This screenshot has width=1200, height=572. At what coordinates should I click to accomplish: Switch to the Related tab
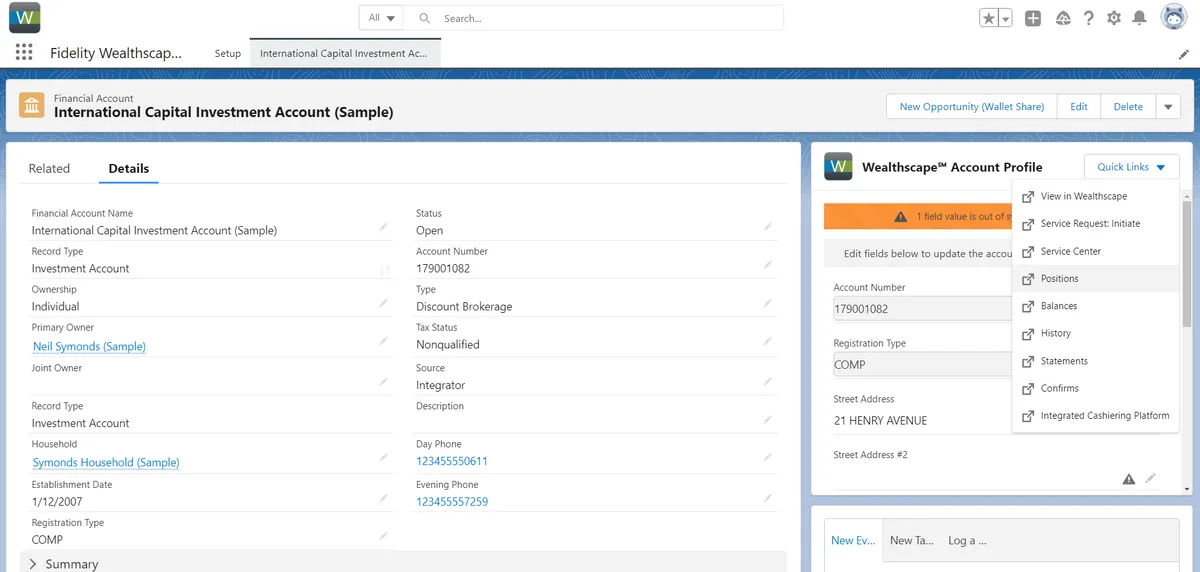49,169
